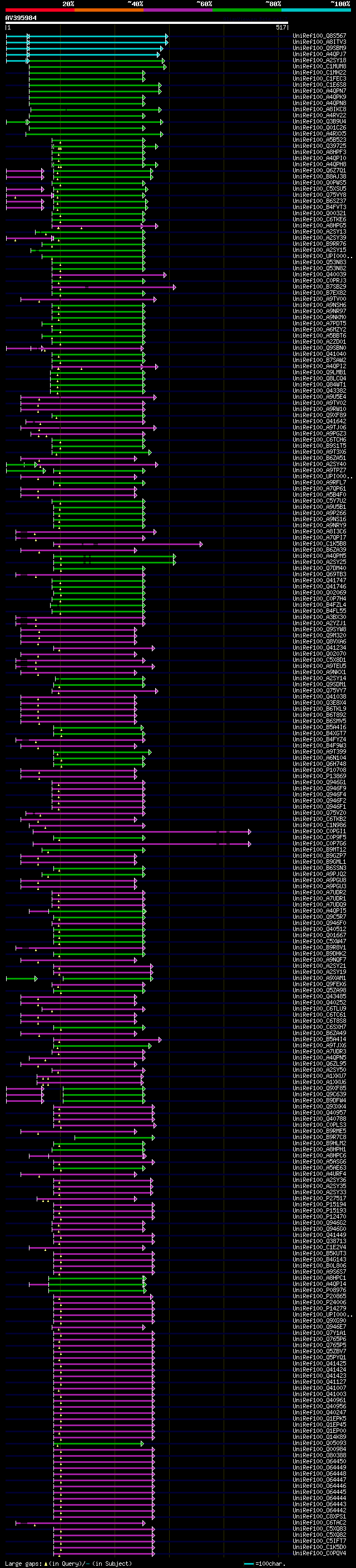Open hit UniRef100_A8ITV3
Image resolution: width=356 pixels, height=1568 pixels.
coord(319,42)
